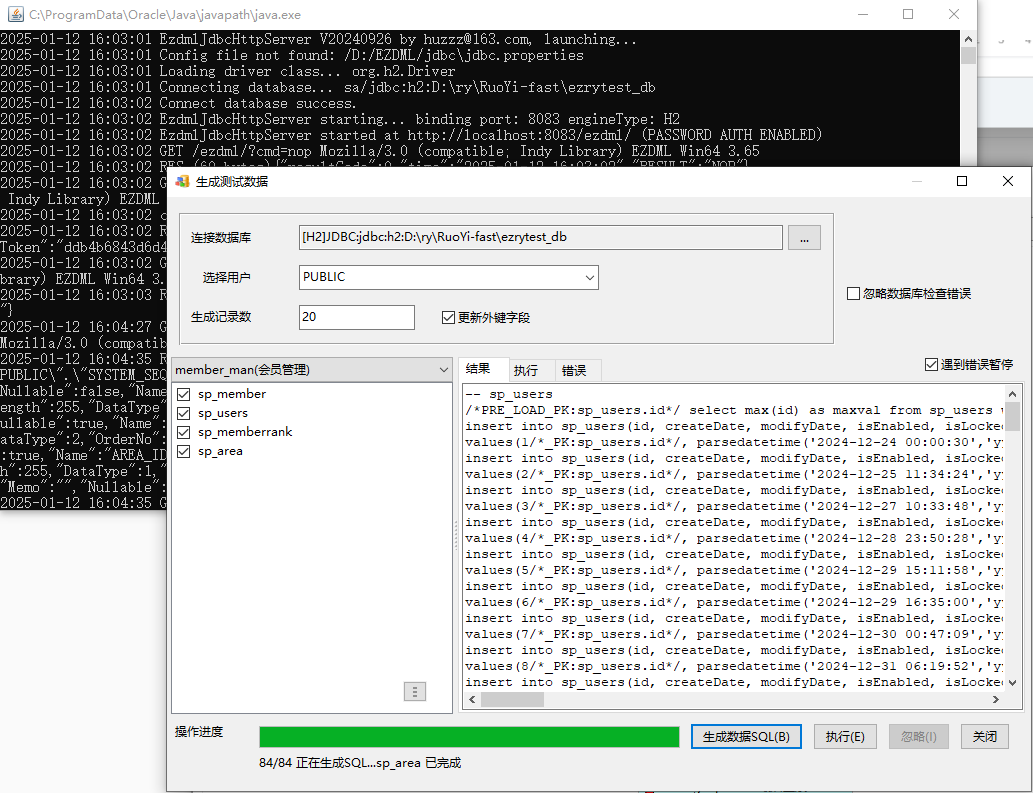
Task: Click the 生成记录数 input field
Action: (x=356, y=317)
